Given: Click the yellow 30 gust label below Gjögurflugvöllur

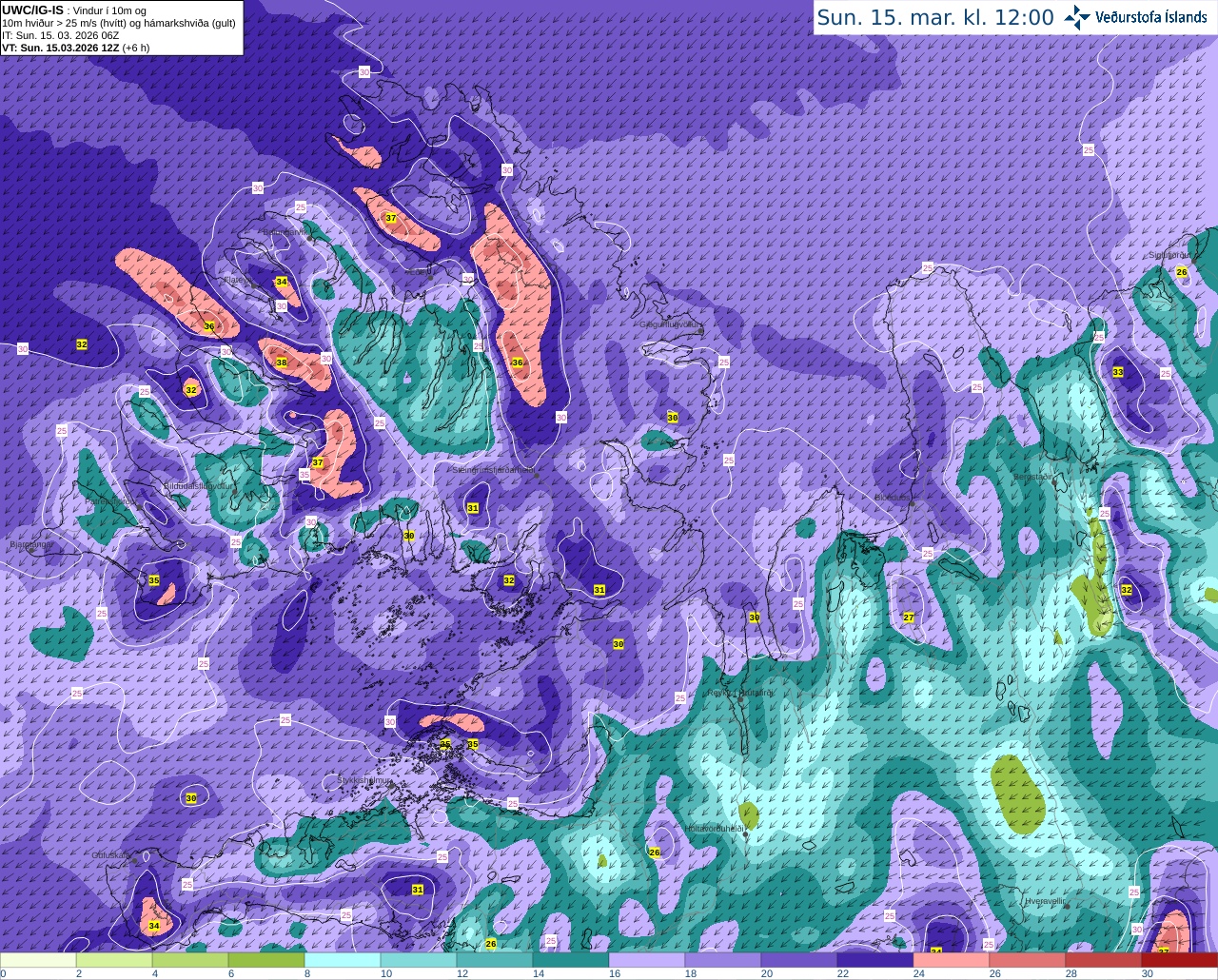Looking at the screenshot, I should point(673,418).
